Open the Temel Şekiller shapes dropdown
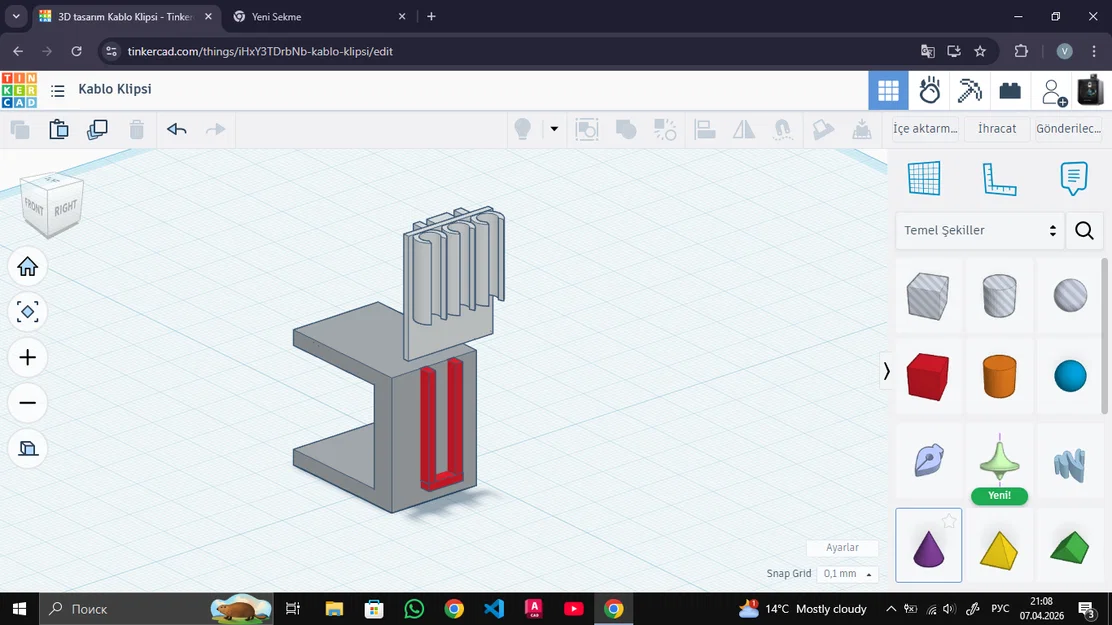Image resolution: width=1112 pixels, height=625 pixels. pos(979,231)
